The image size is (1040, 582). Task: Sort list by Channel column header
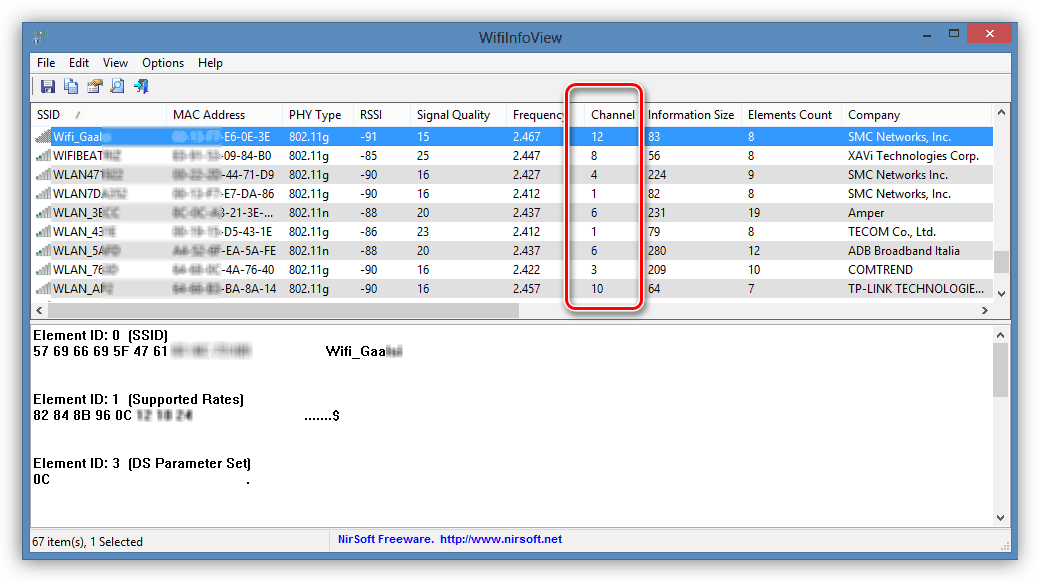coord(612,115)
